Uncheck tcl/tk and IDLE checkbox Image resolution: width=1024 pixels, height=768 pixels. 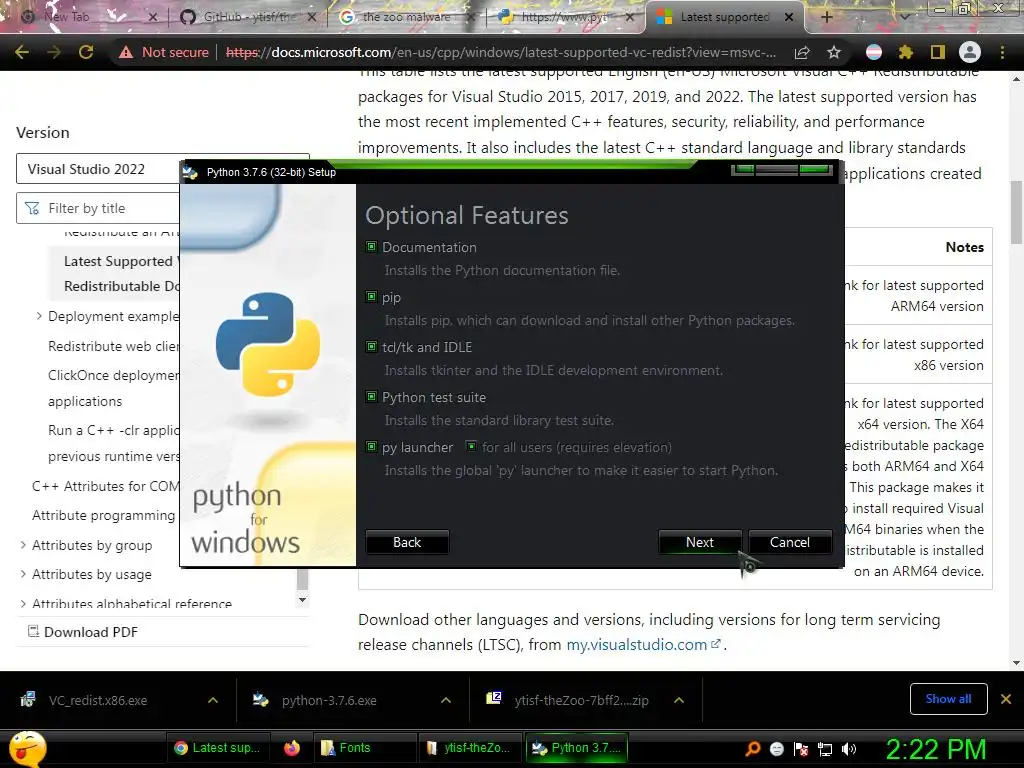tap(372, 347)
